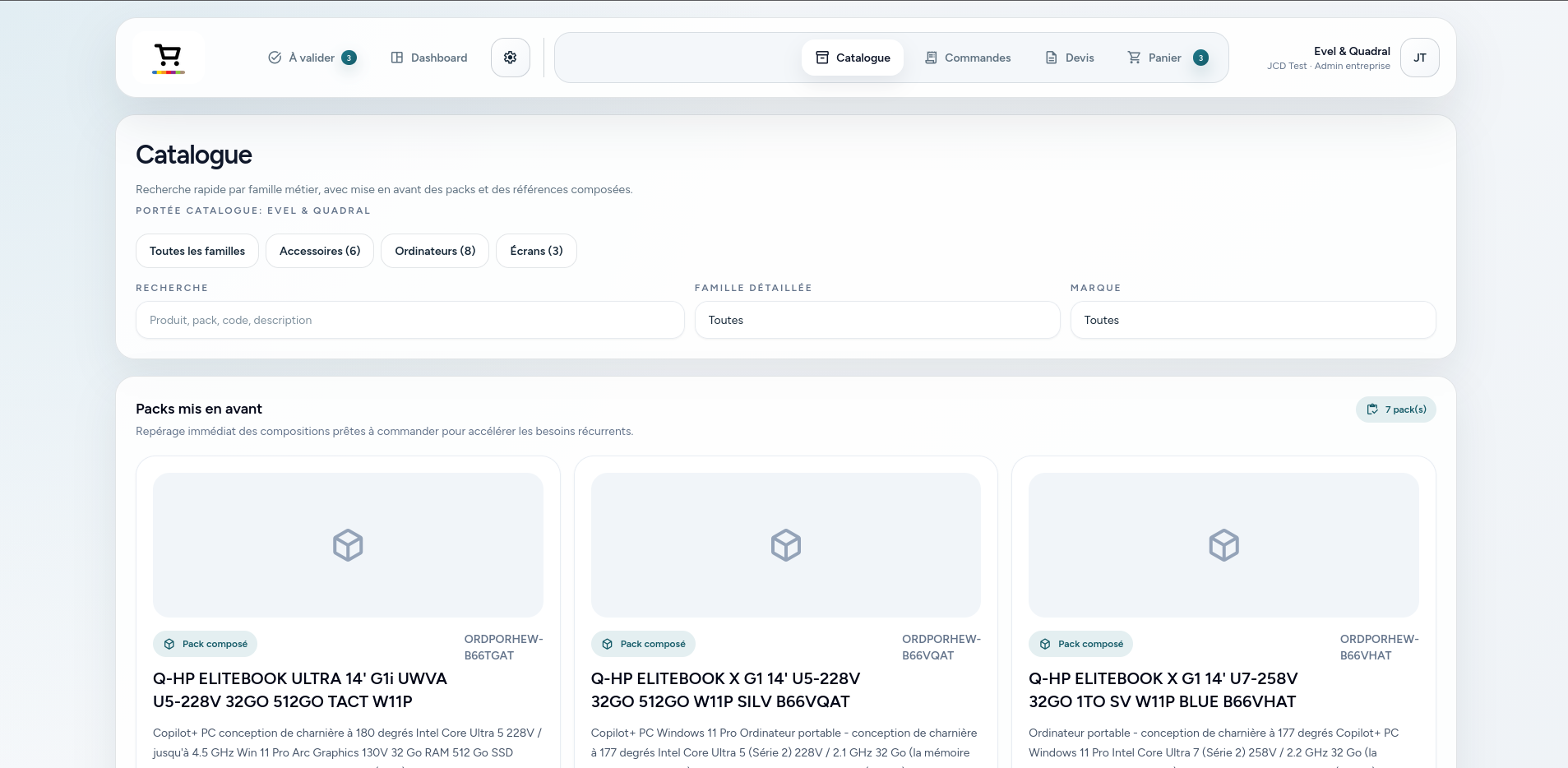1568x768 pixels.
Task: Go to the Commandes tab
Action: click(968, 58)
